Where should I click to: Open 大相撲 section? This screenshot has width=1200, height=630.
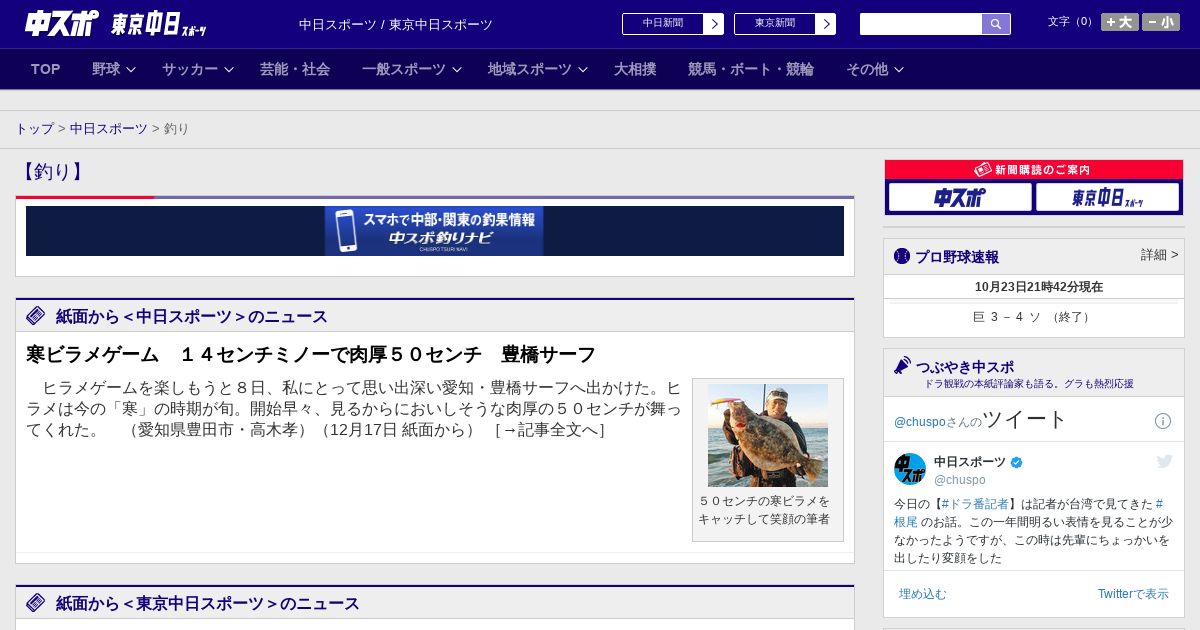click(x=635, y=69)
